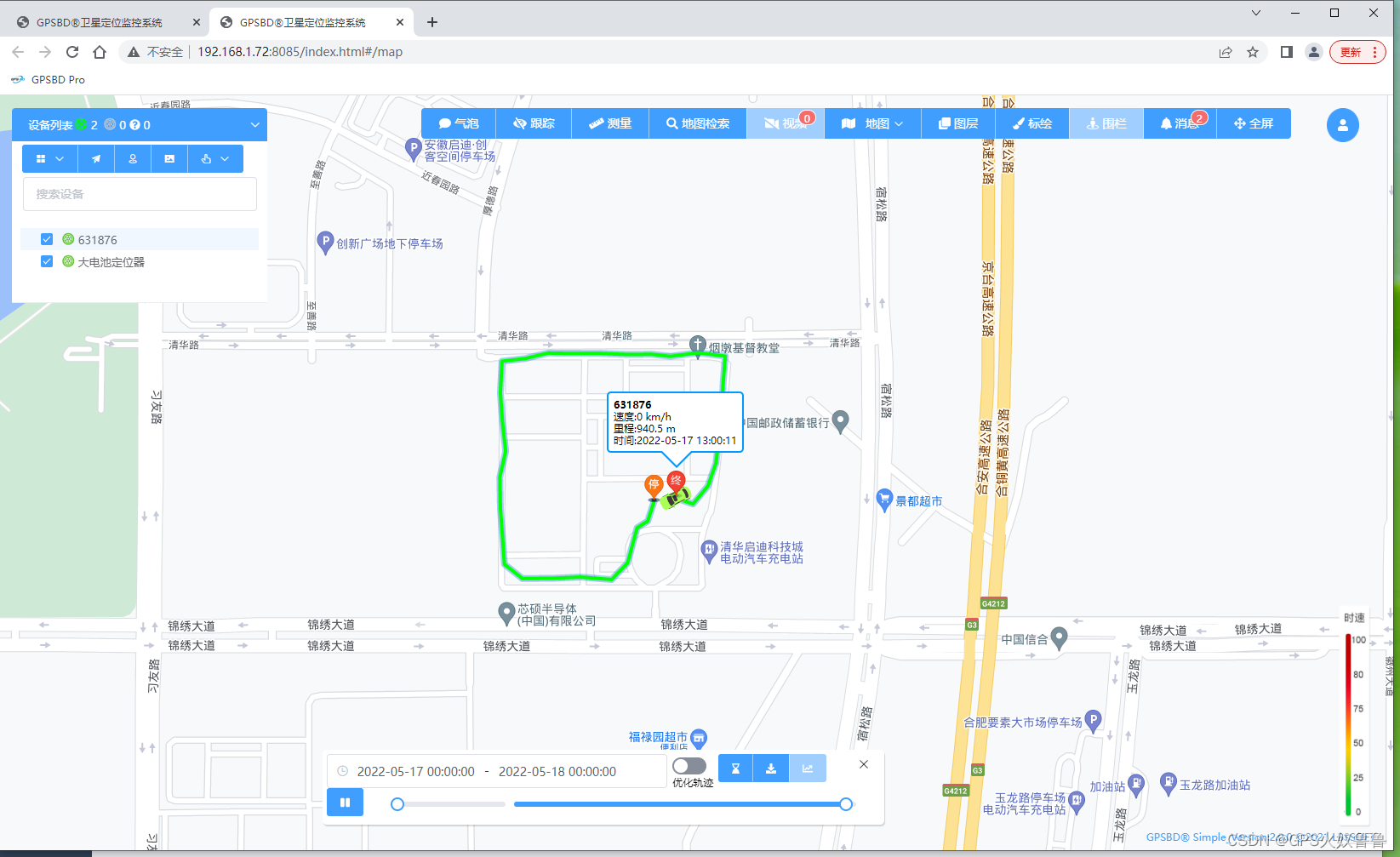Image resolution: width=1400 pixels, height=857 pixels.
Task: Click the 围栏 geofence button
Action: [1106, 123]
